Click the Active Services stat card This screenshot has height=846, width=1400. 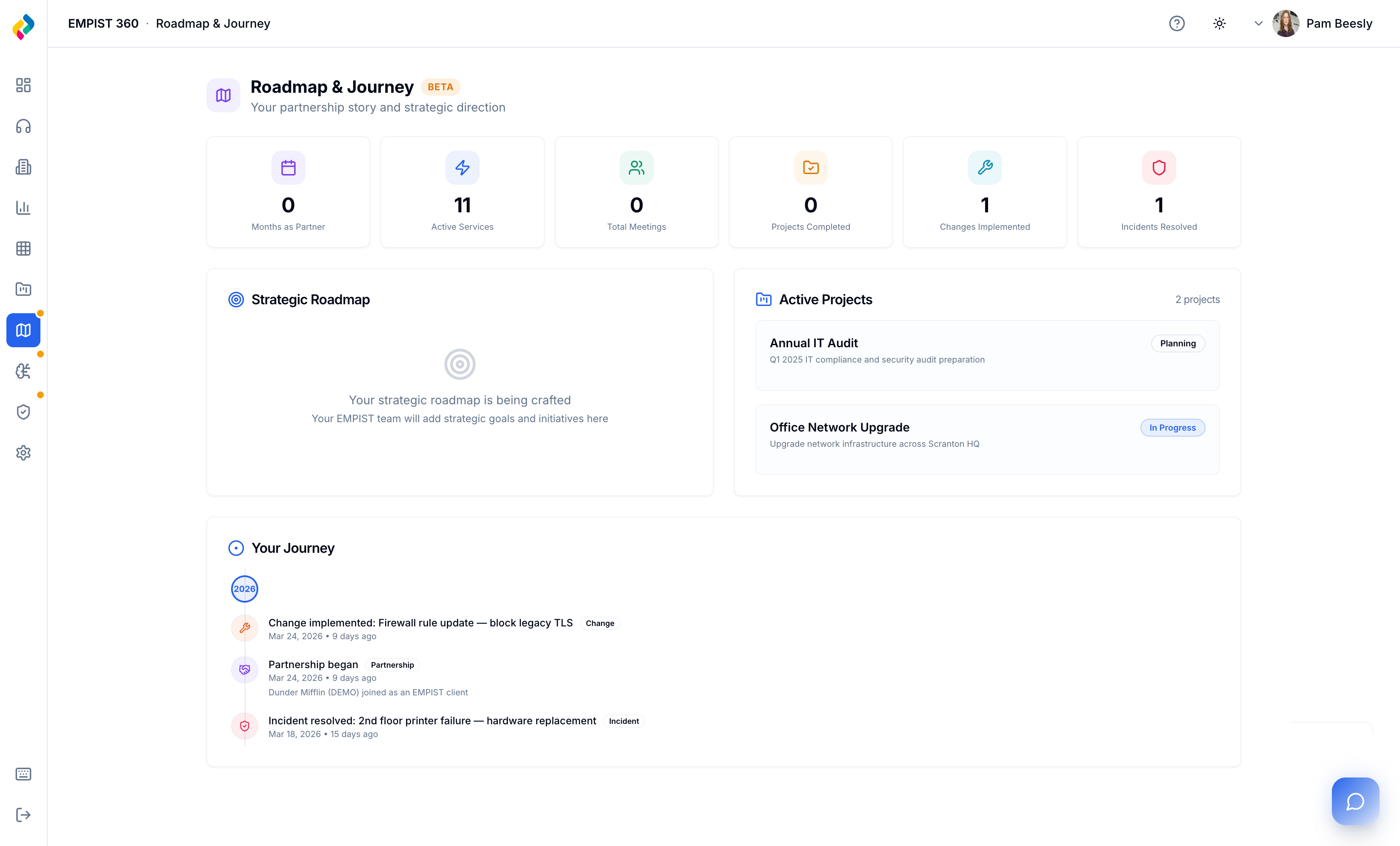(x=462, y=192)
